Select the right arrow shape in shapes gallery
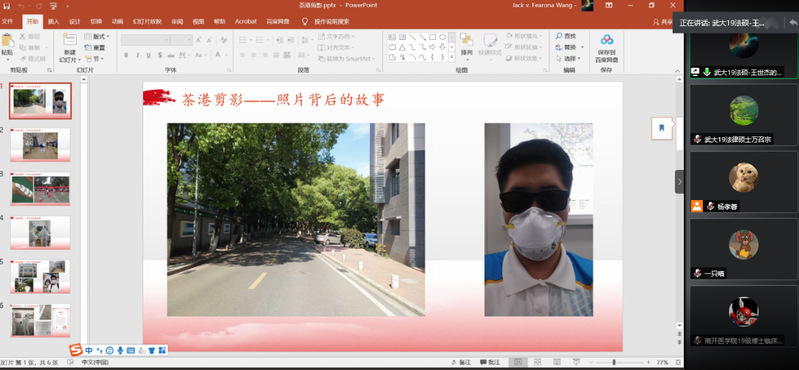Screen dimensions: 799x370 432,47
